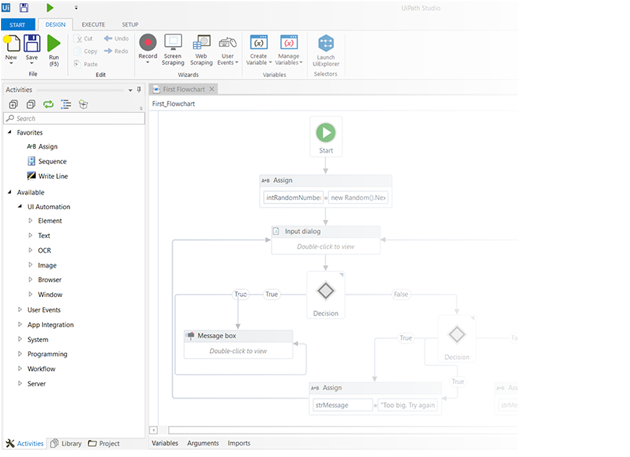This screenshot has height=457, width=630.
Task: Click the package icon in Activities toolbar
Action: [83, 105]
